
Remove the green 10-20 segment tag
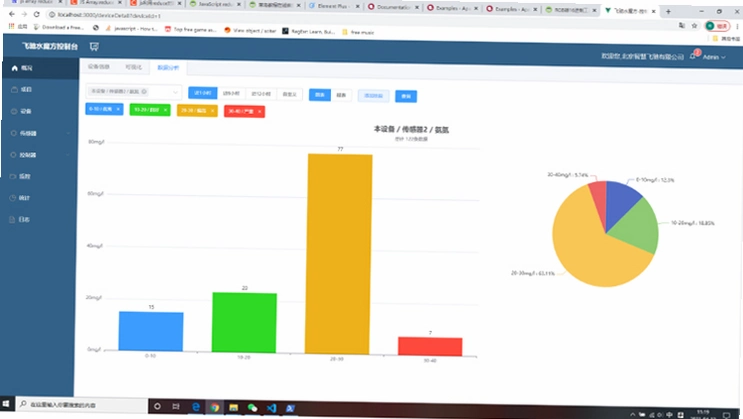[165, 110]
